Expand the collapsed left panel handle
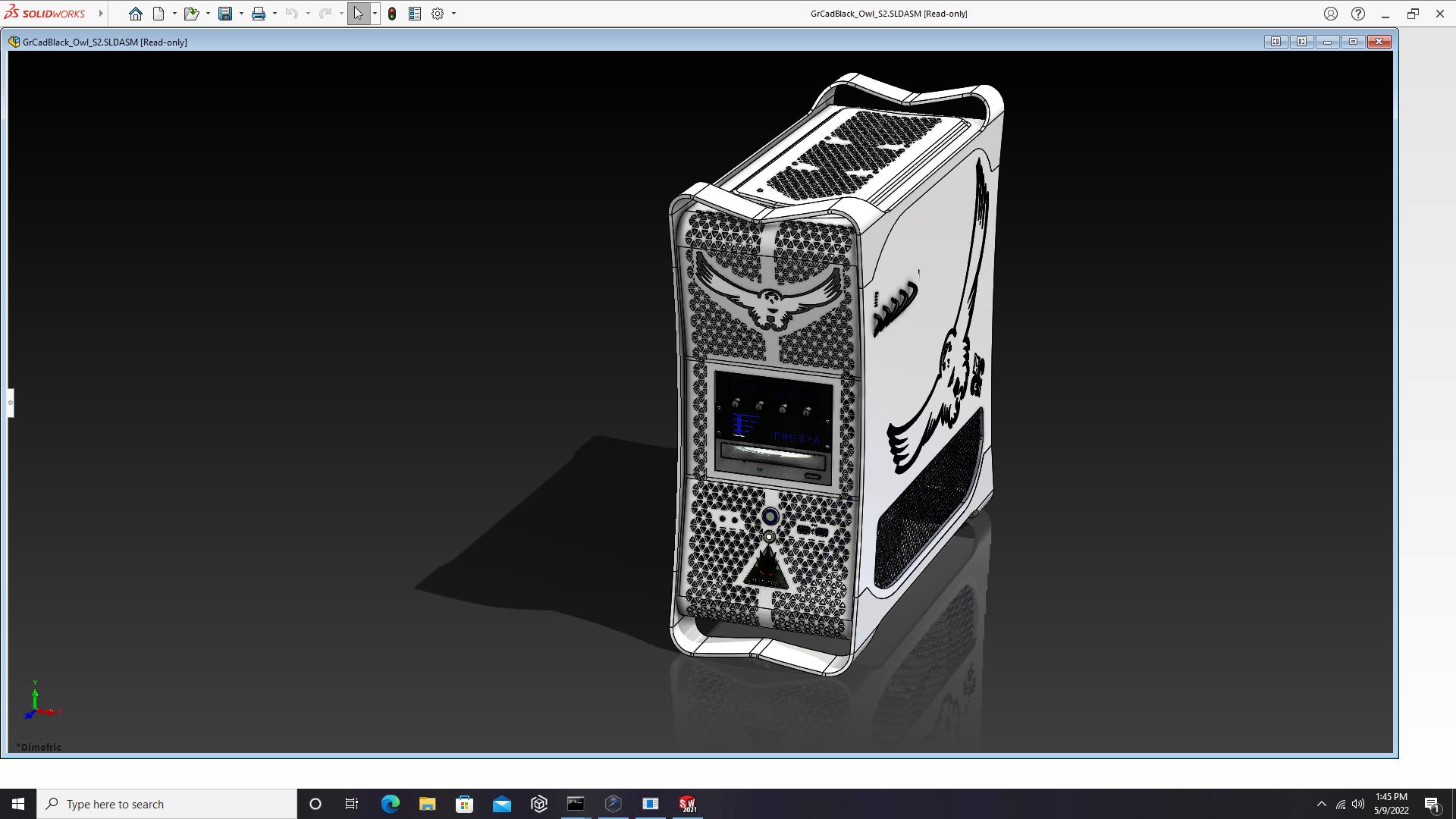Screen dimensions: 1456x819 11,403
